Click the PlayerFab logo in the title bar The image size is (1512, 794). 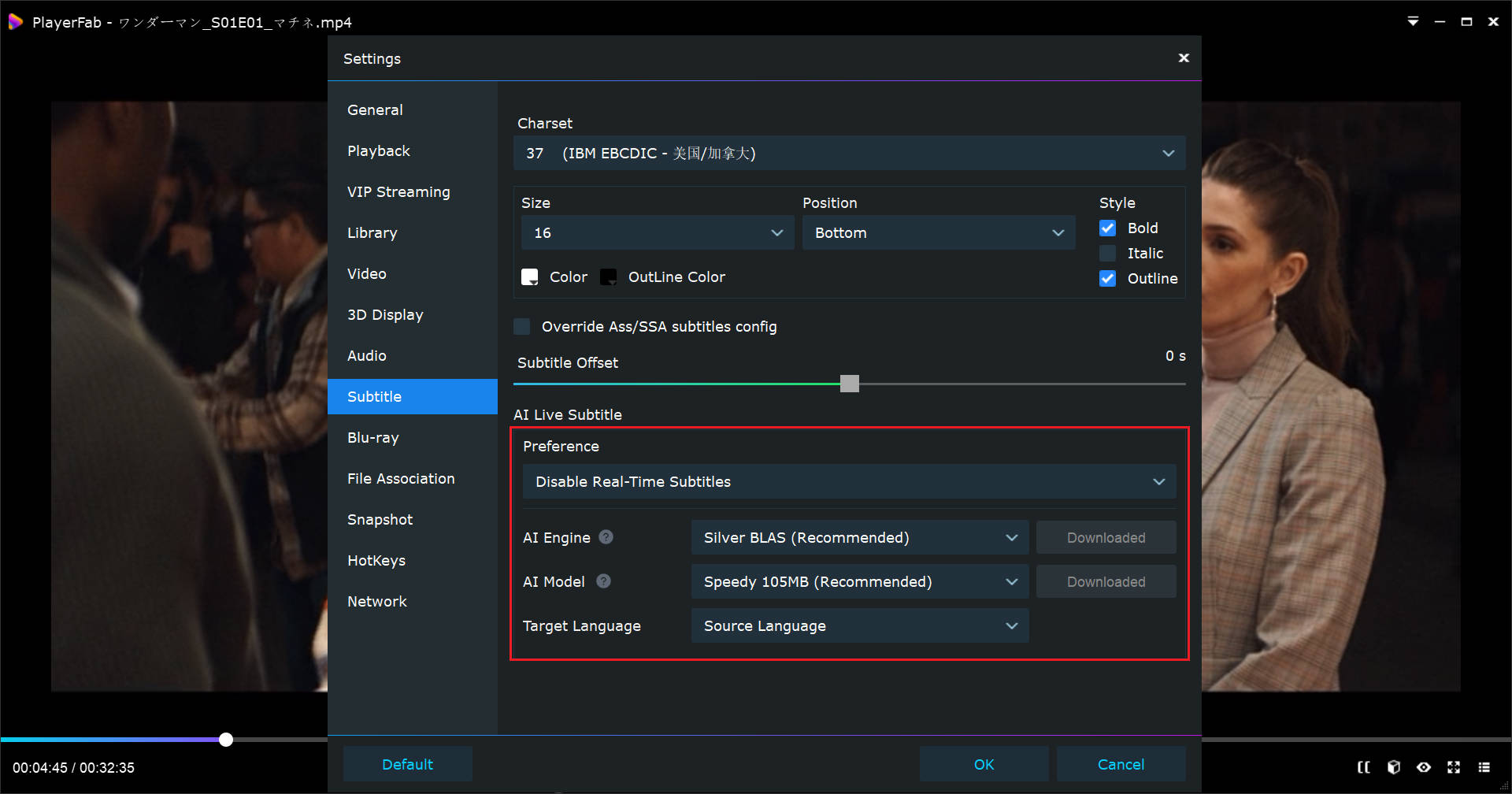(16, 21)
